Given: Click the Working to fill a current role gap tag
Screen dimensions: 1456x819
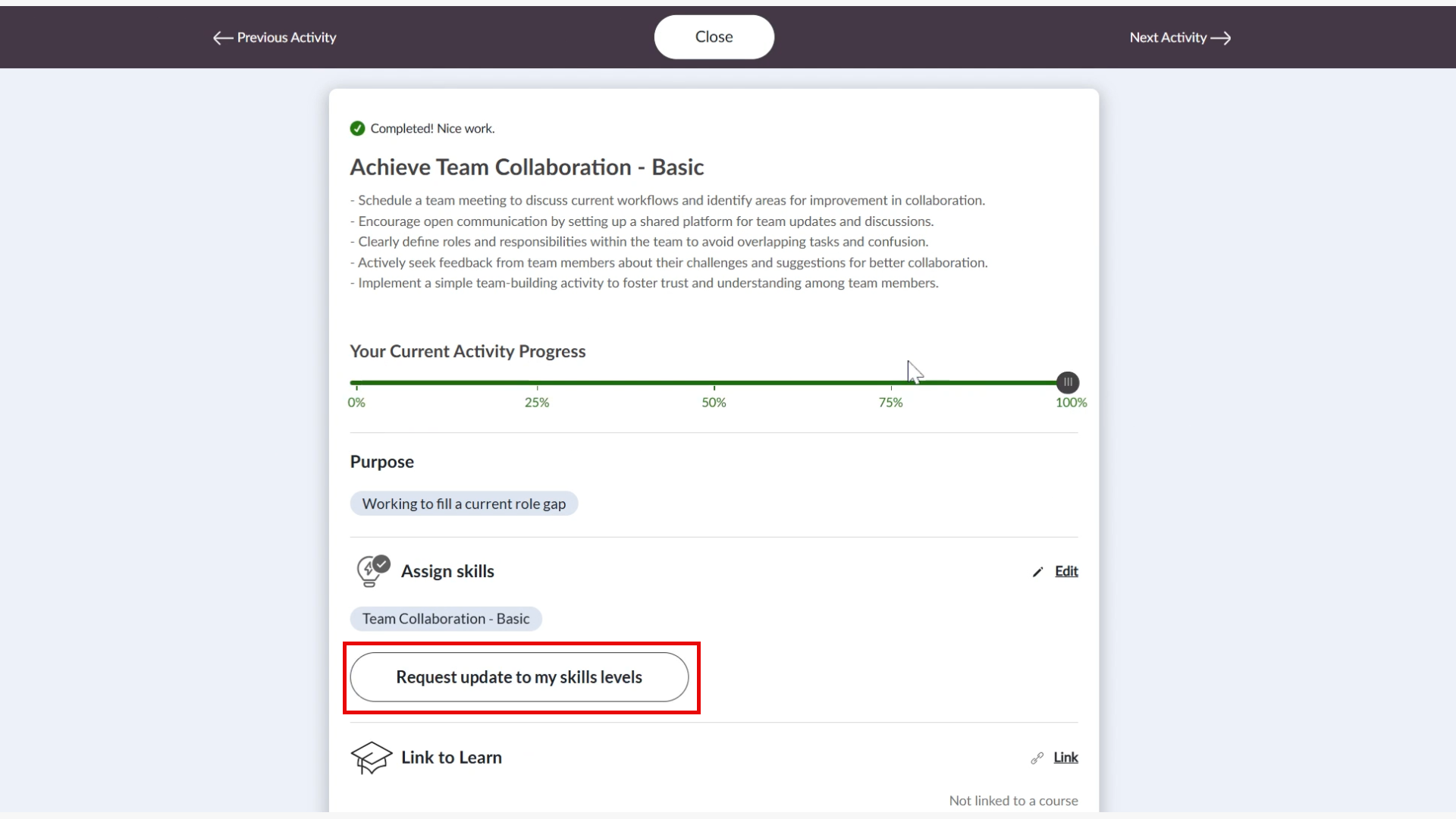Looking at the screenshot, I should click(x=463, y=504).
